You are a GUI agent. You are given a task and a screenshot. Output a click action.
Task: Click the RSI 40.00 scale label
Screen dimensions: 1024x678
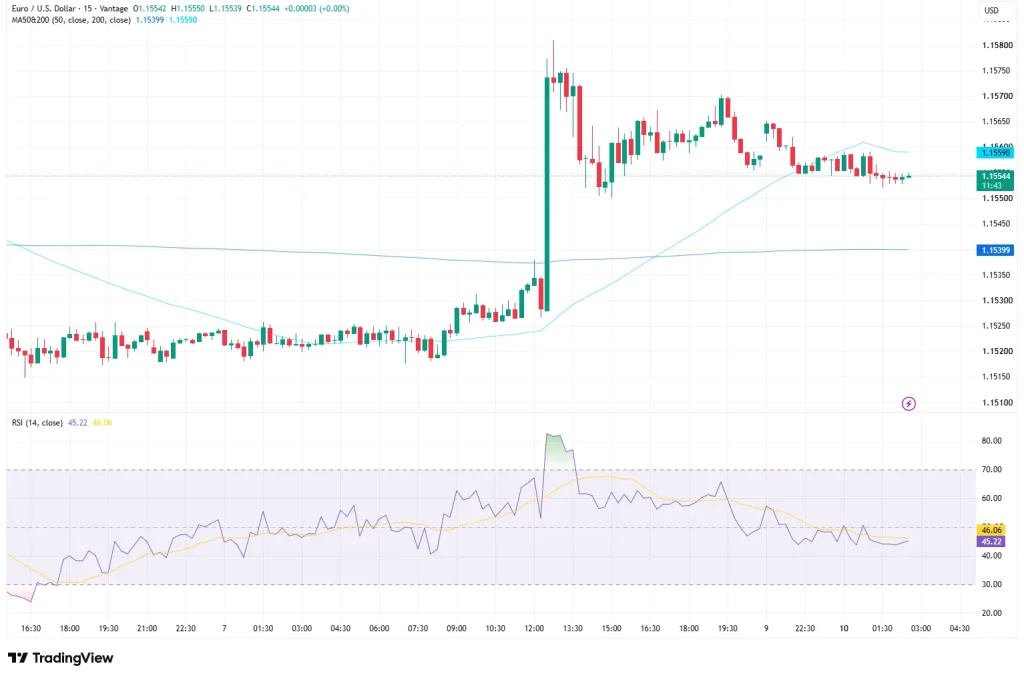991,556
